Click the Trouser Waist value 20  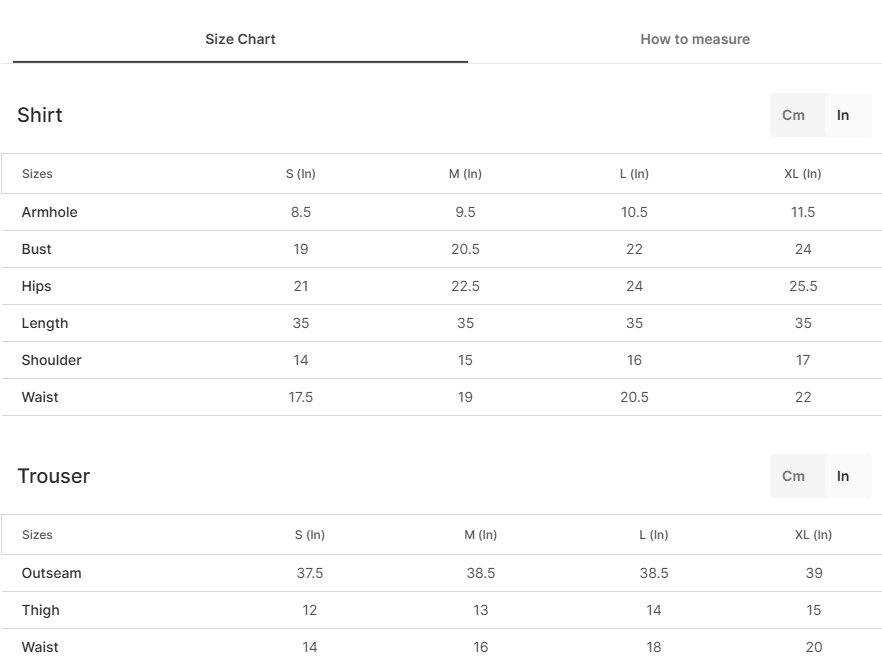(x=814, y=647)
